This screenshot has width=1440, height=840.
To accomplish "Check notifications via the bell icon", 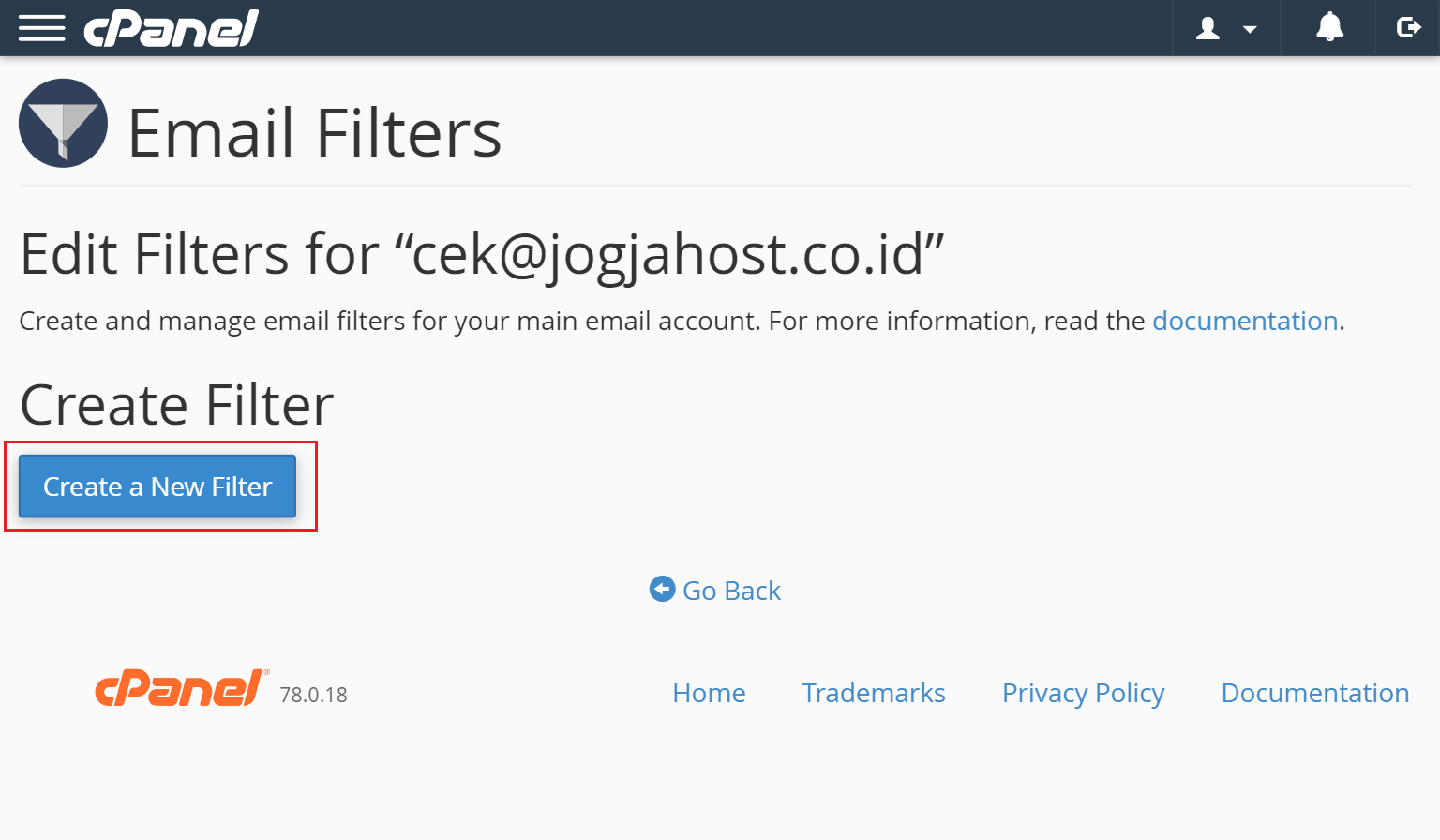I will [x=1328, y=28].
